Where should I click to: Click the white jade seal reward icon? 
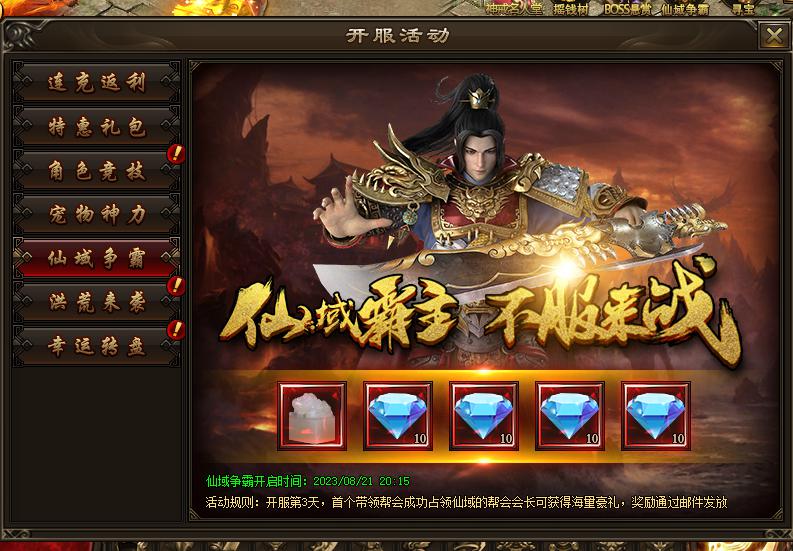(312, 416)
